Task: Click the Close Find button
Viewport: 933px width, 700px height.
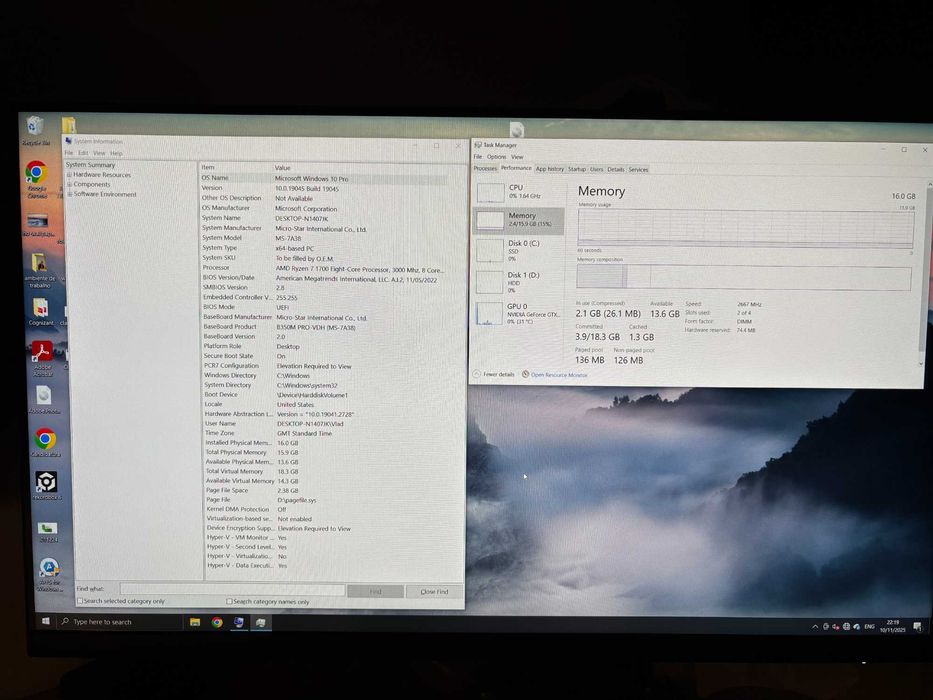Action: (434, 592)
